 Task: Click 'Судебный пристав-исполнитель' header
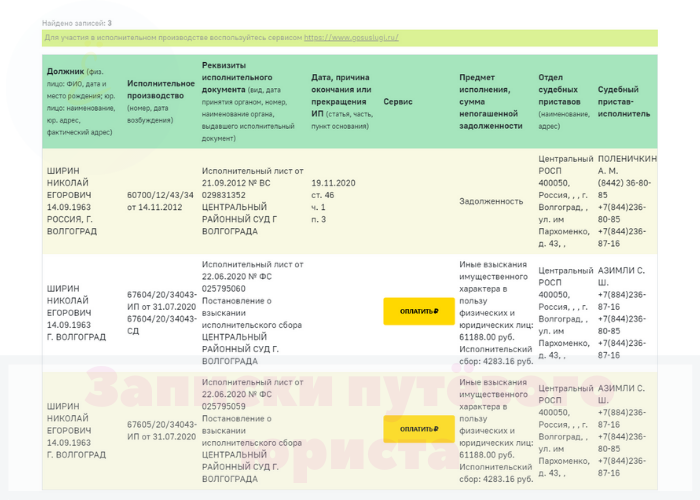[x=624, y=102]
